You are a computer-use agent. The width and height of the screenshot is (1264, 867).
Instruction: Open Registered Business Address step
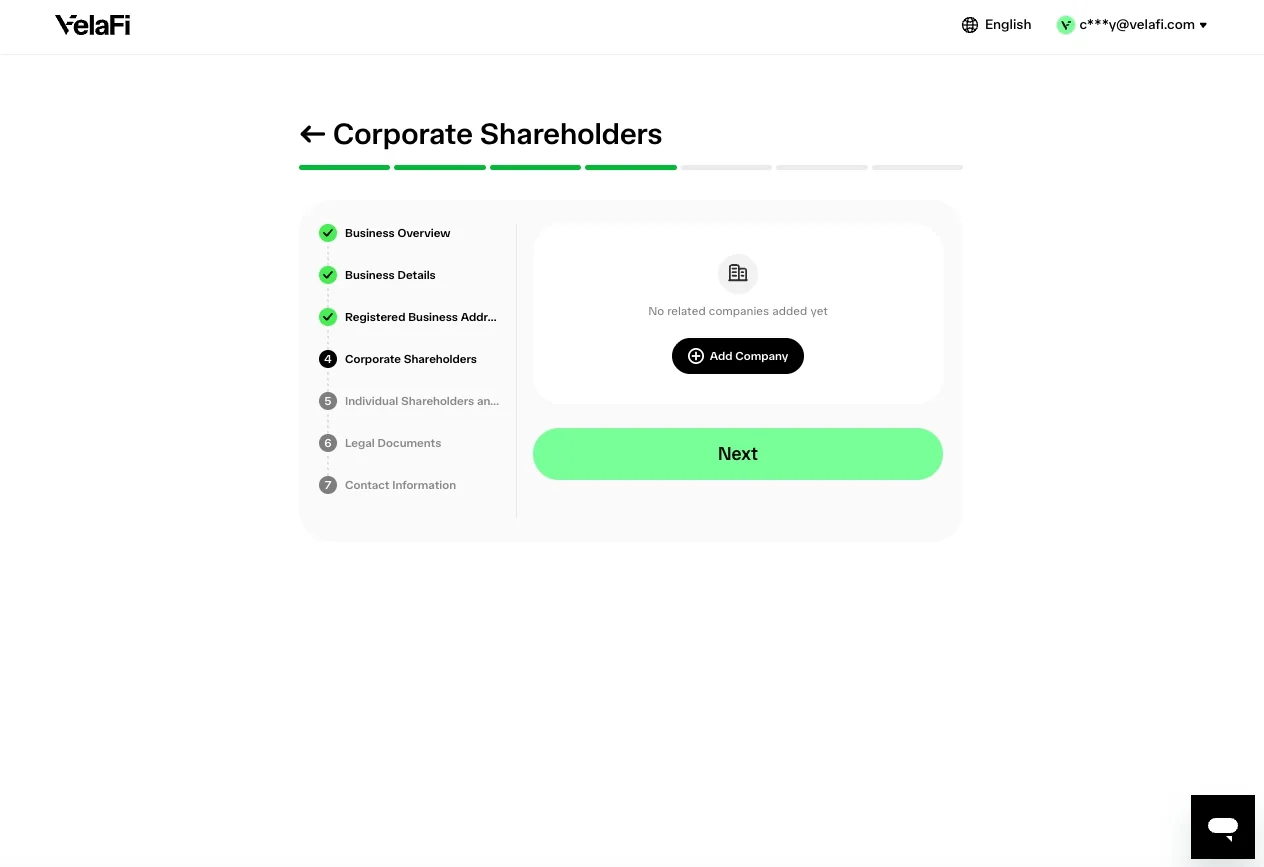click(421, 317)
